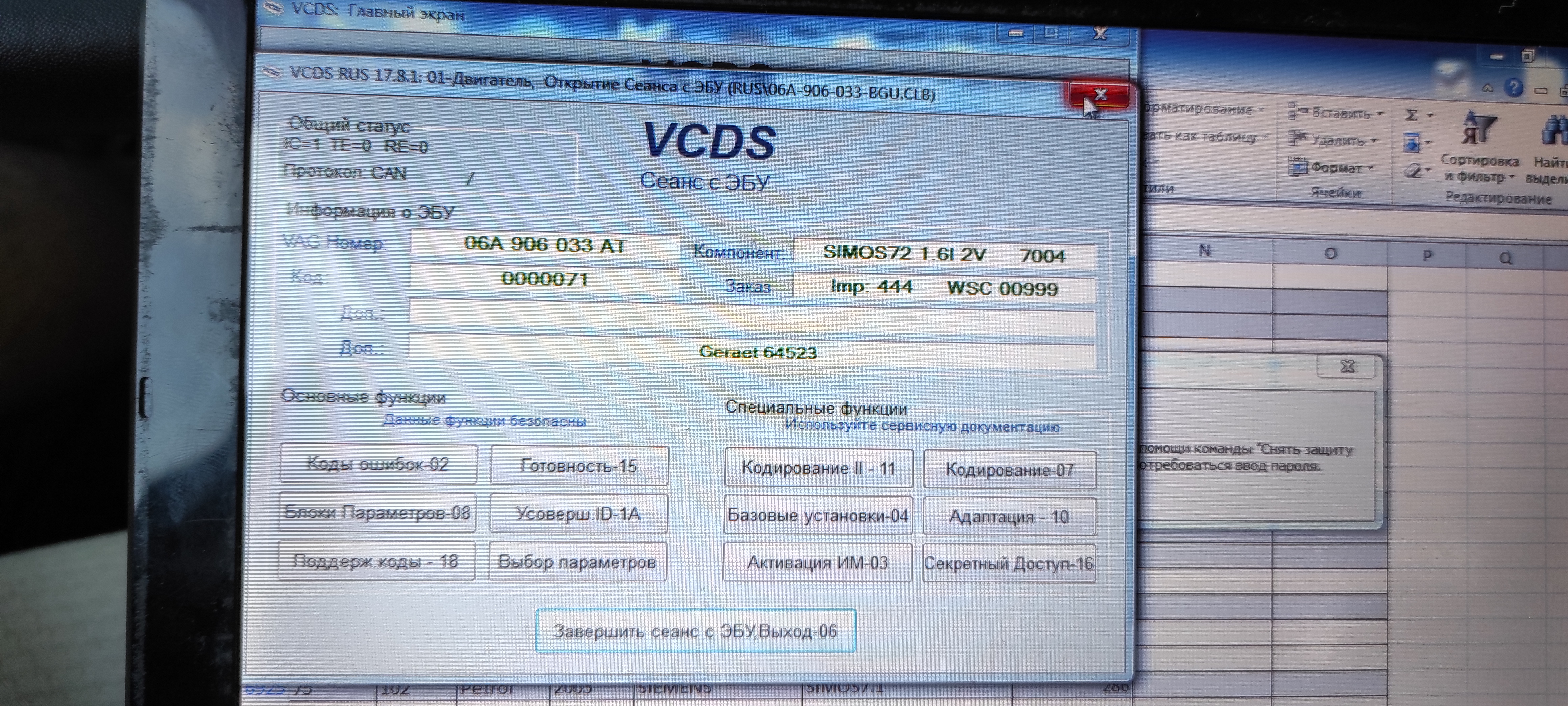Click the Готовность-15 button
This screenshot has height=706, width=1568.
tap(579, 466)
